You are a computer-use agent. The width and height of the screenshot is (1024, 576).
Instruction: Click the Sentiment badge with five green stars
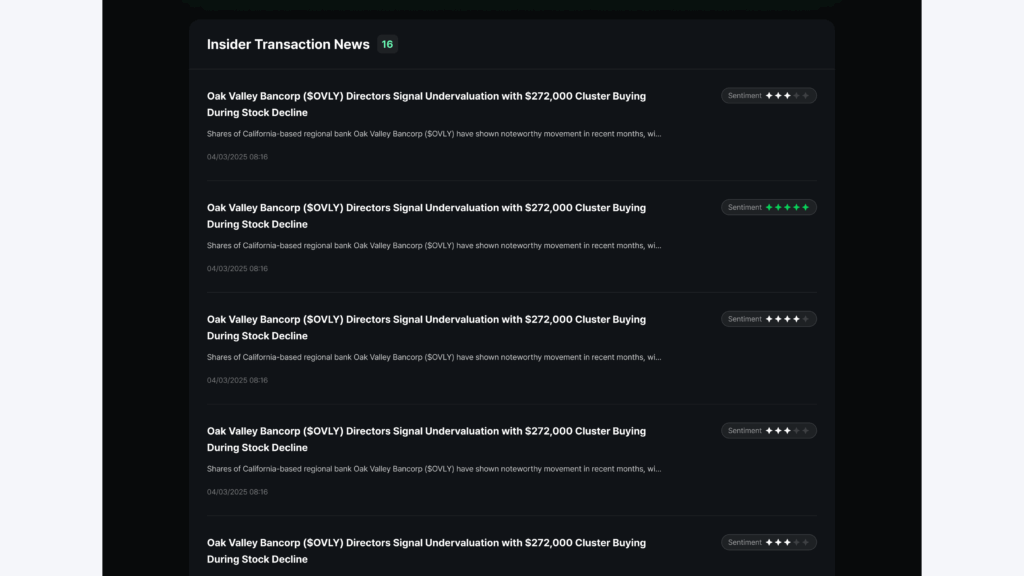[x=769, y=207]
